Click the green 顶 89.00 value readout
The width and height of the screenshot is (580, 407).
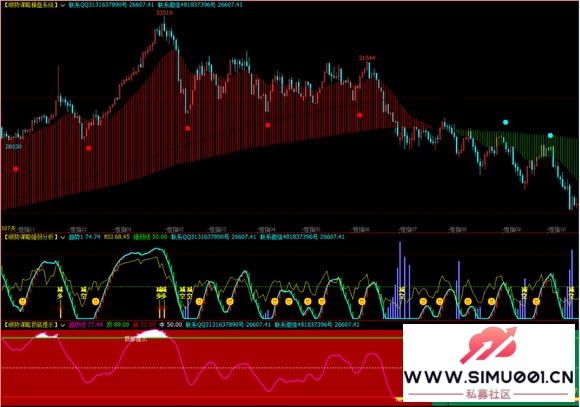118,325
